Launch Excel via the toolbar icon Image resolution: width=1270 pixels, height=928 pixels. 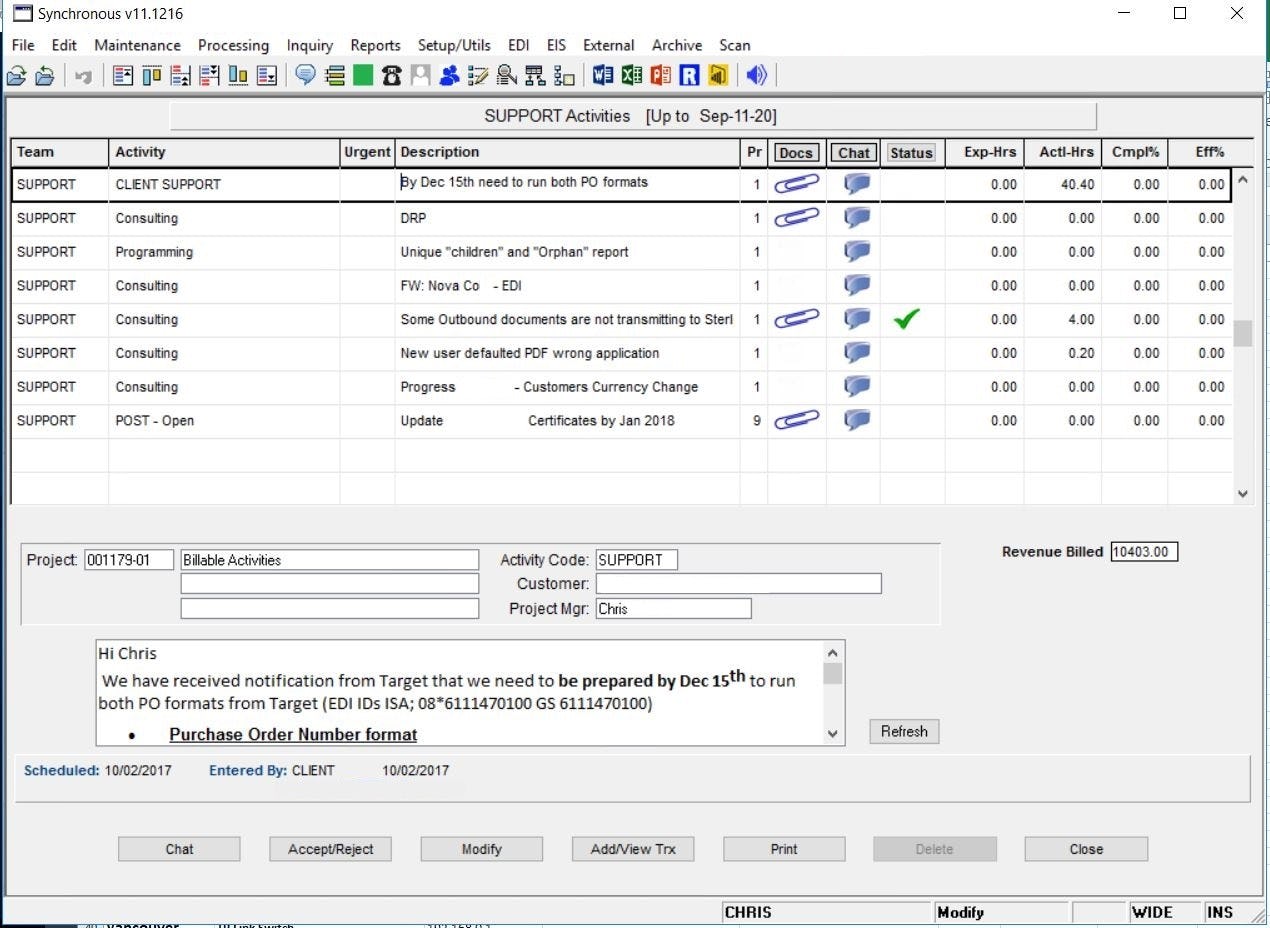click(x=631, y=75)
